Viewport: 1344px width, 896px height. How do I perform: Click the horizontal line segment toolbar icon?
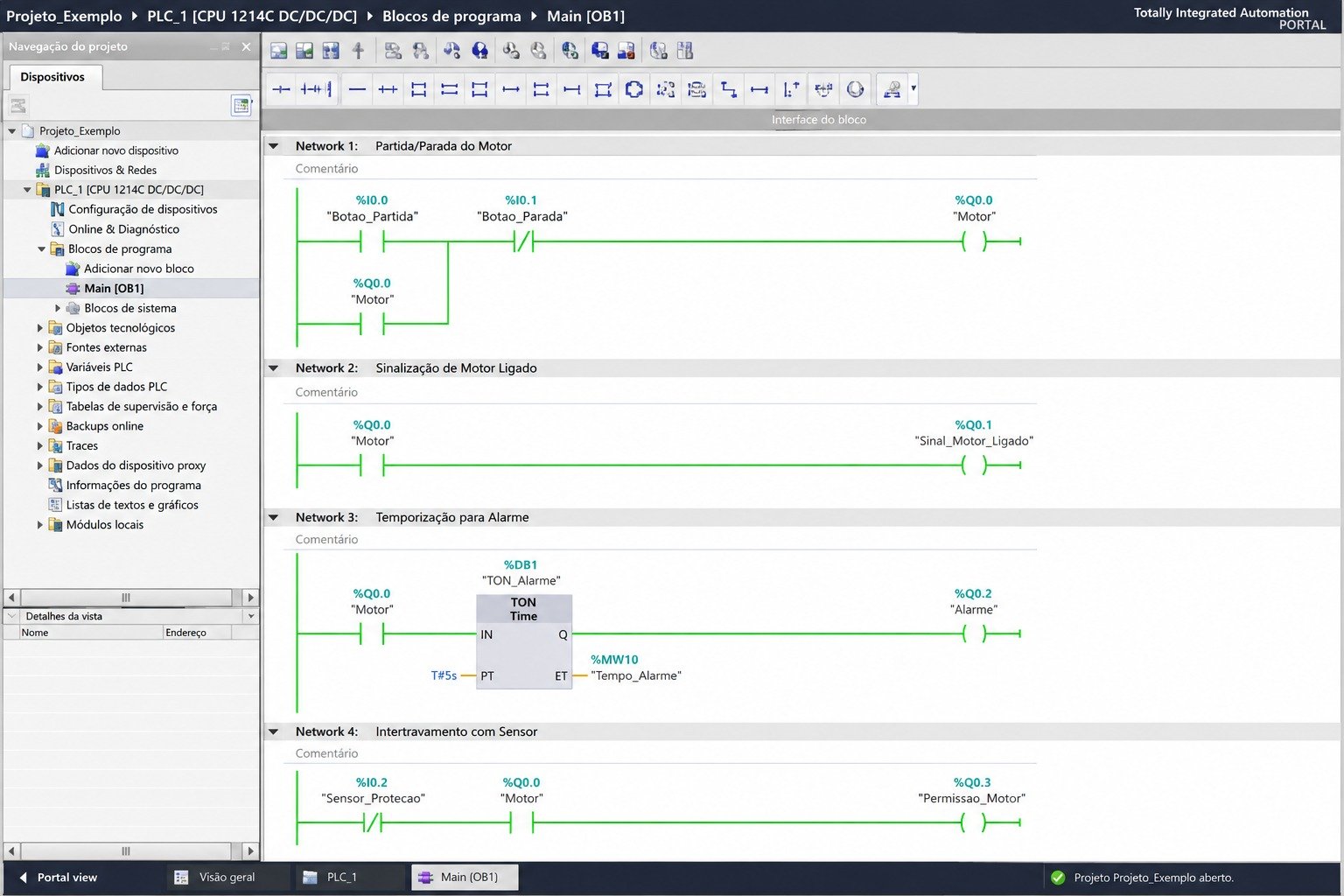[357, 89]
